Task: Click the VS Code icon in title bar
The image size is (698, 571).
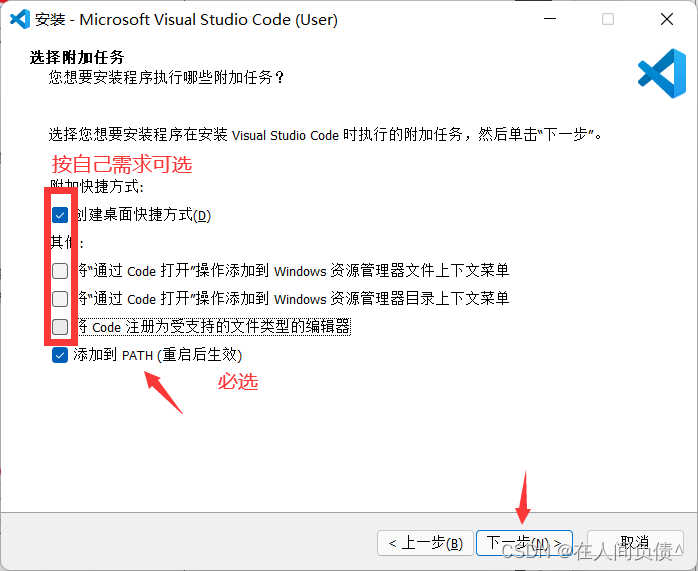Action: pos(20,19)
